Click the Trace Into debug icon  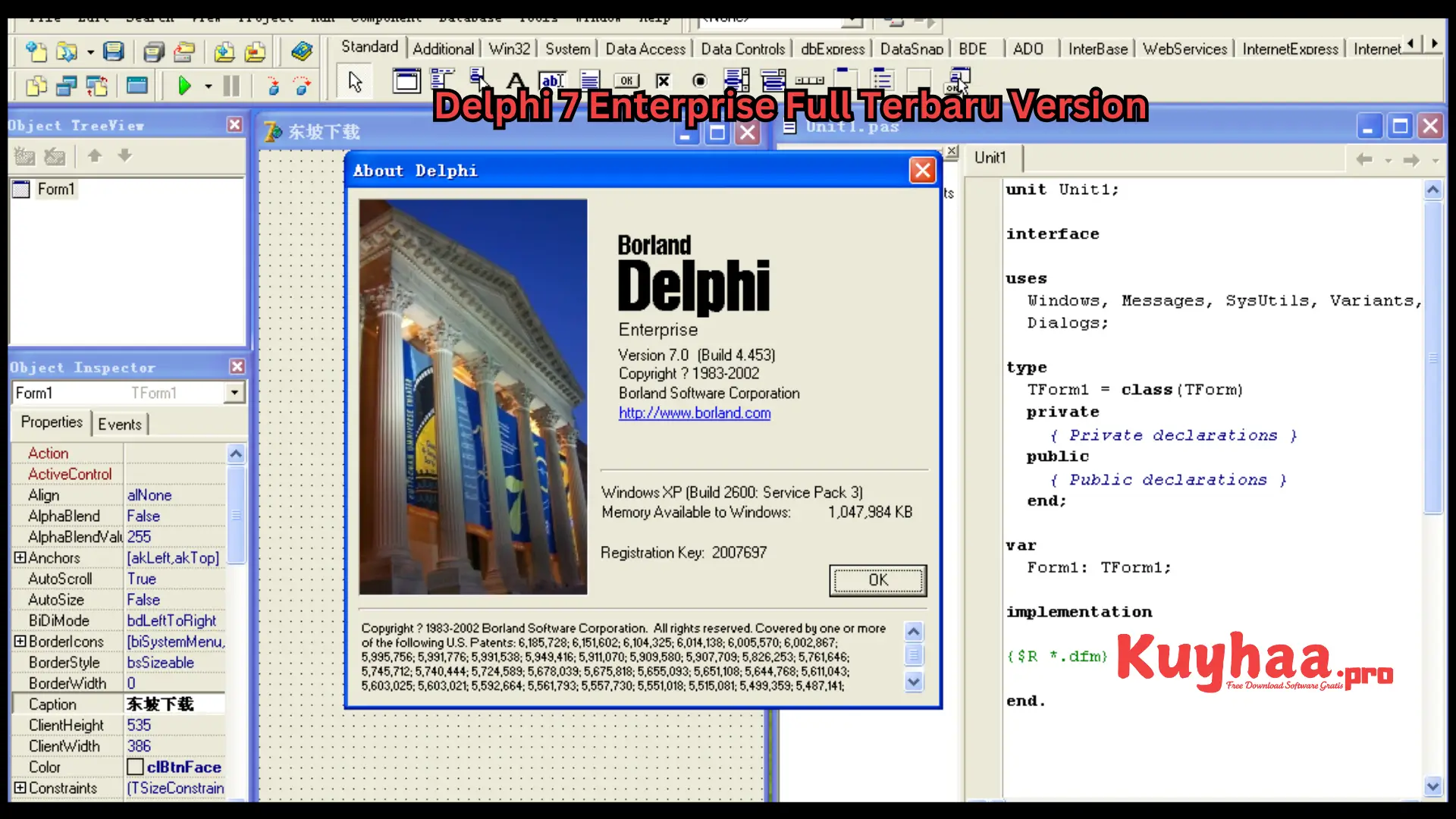[273, 86]
